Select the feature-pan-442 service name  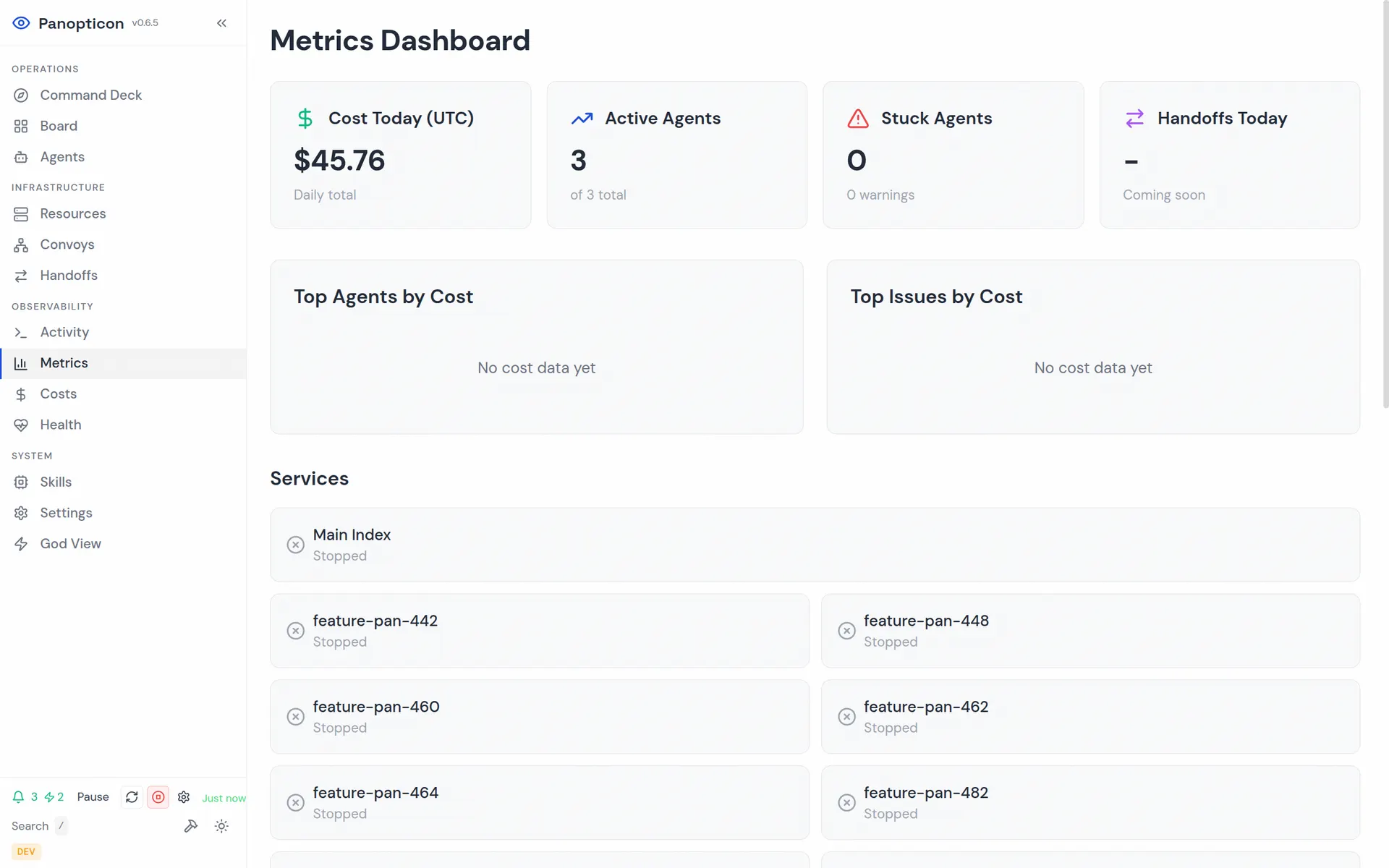(375, 621)
